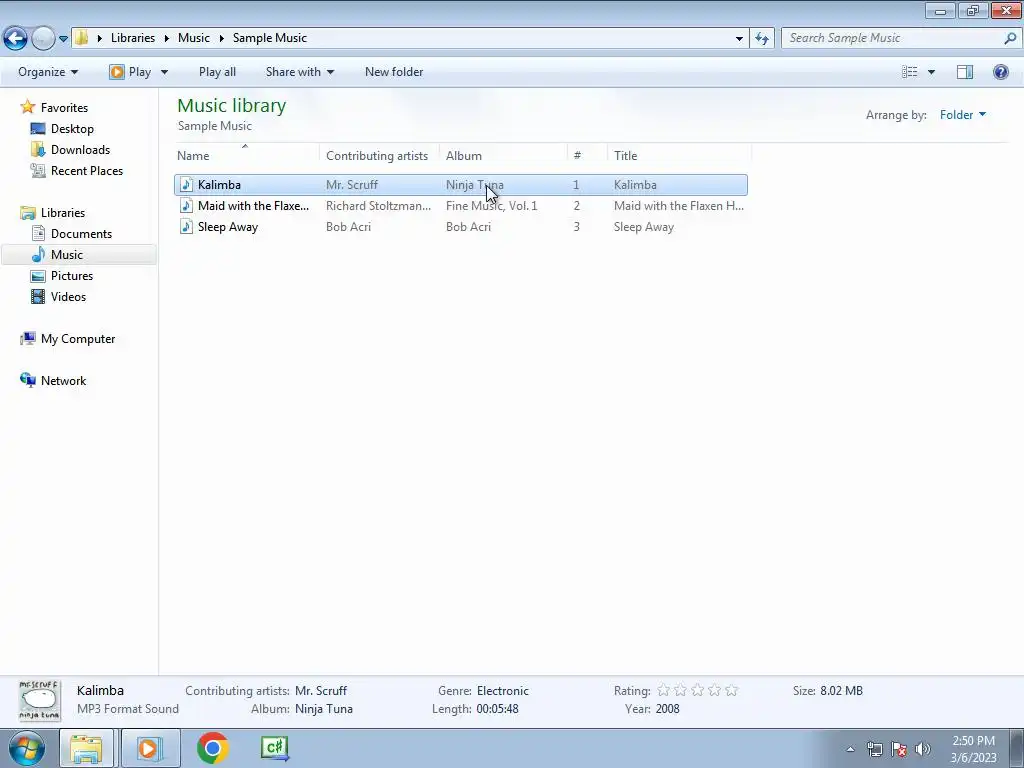The height and width of the screenshot is (768, 1024).
Task: Click the folder icon in address bar
Action: (81, 38)
